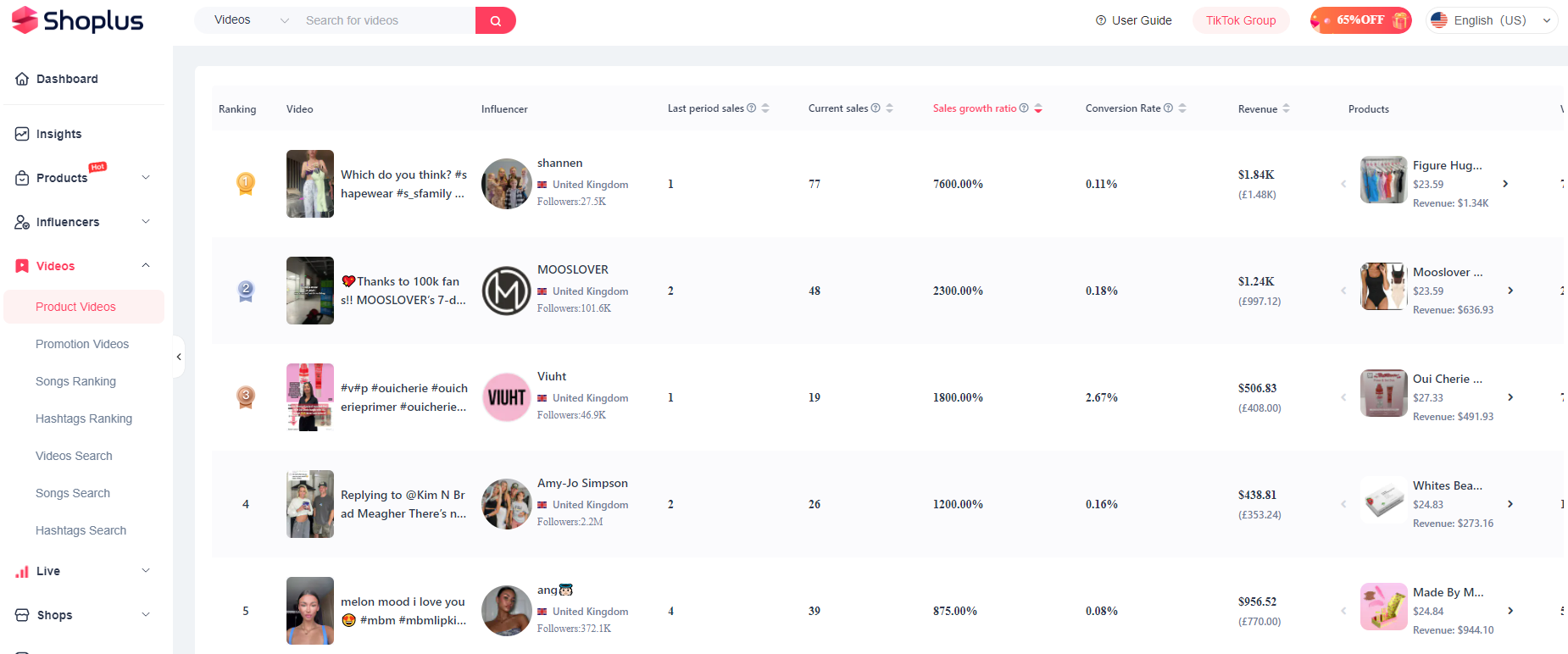
Task: Click the red search button
Action: coord(496,20)
